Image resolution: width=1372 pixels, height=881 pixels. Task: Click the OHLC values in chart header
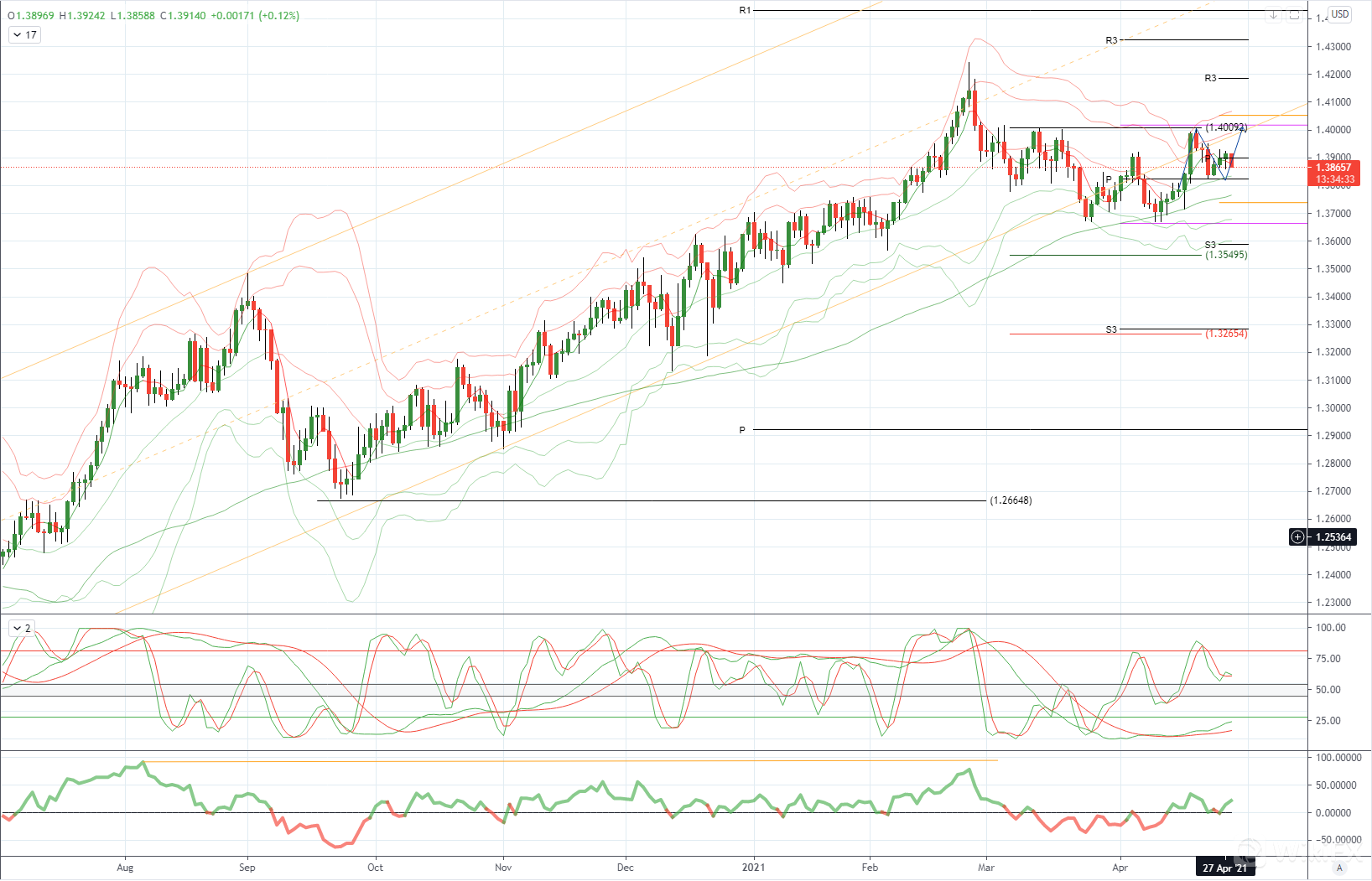point(153,15)
